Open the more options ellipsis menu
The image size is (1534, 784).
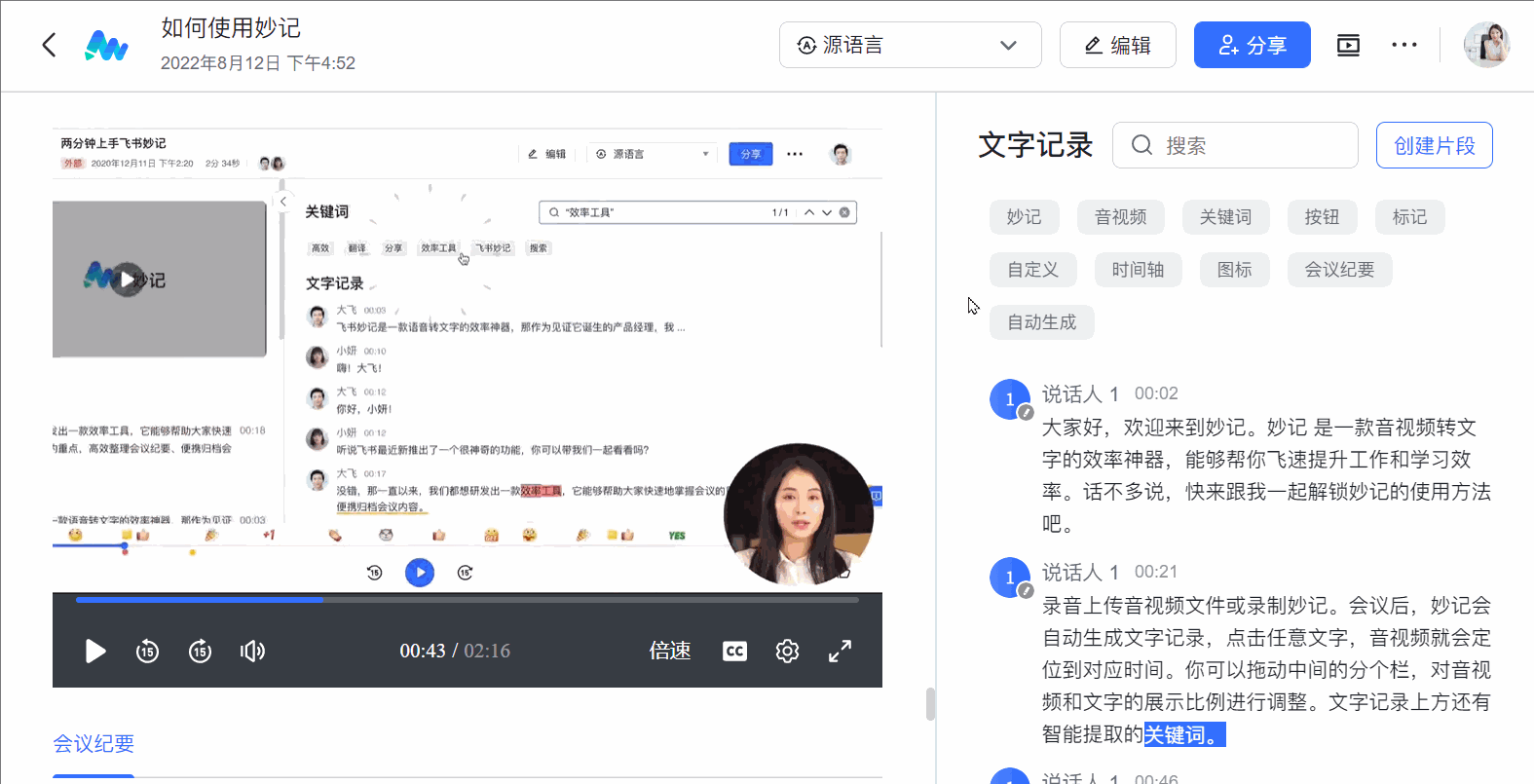click(1404, 45)
